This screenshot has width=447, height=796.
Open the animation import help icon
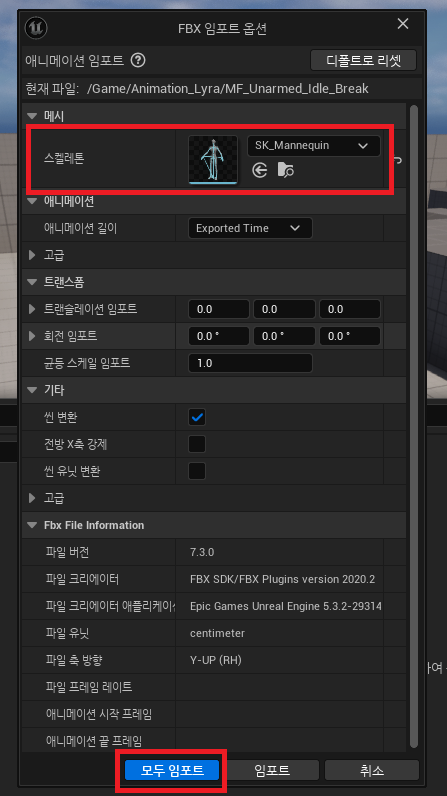[x=138, y=61]
